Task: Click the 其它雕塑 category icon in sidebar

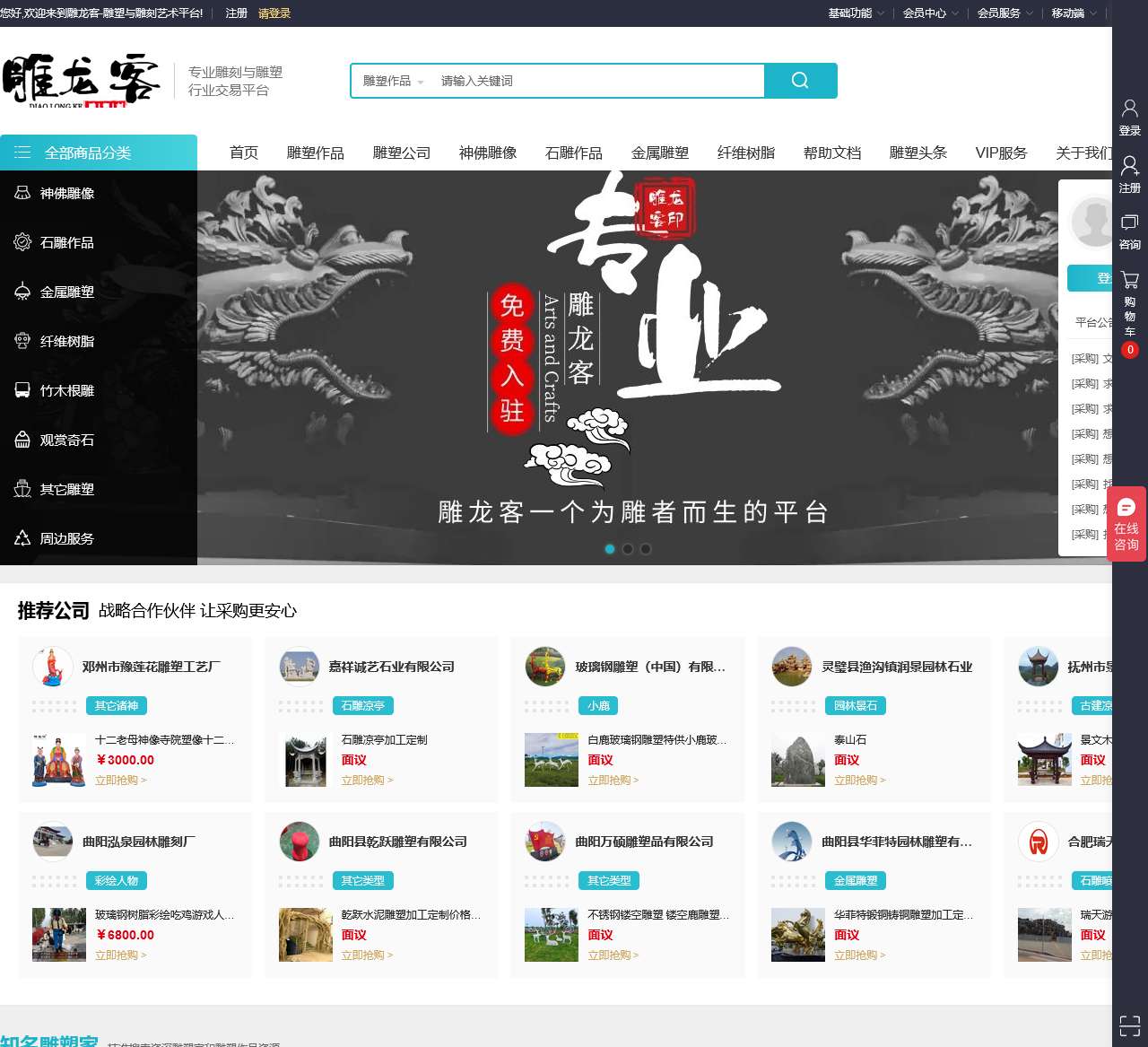Action: click(x=22, y=489)
